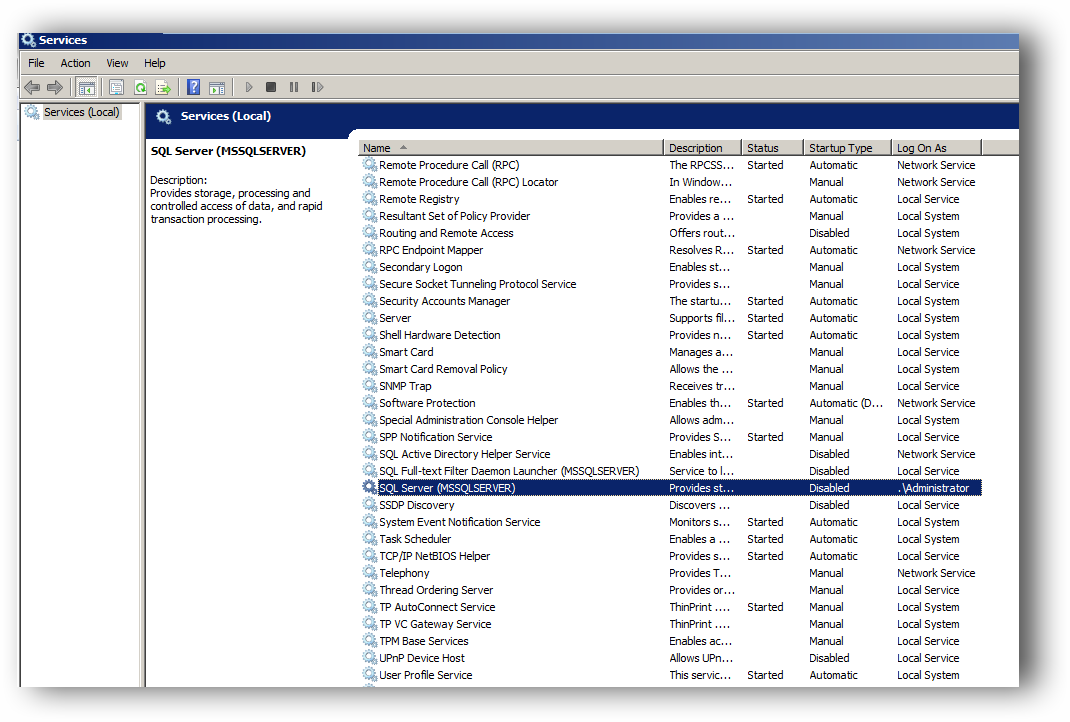Select TP VC Gateway Service
The height and width of the screenshot is (722, 1070).
click(x=670, y=624)
